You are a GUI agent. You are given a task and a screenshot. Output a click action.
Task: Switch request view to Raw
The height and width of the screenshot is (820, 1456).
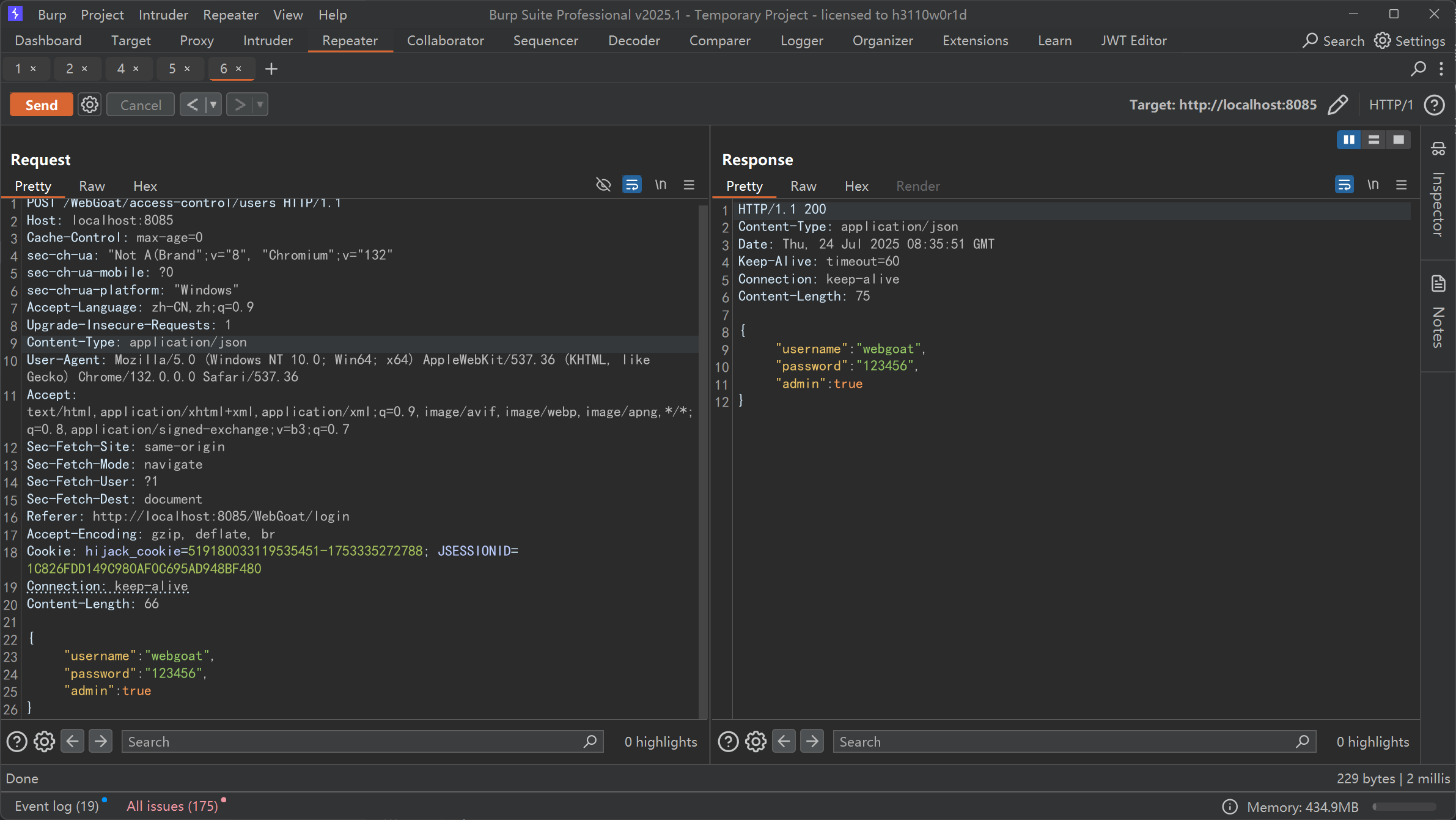92,186
